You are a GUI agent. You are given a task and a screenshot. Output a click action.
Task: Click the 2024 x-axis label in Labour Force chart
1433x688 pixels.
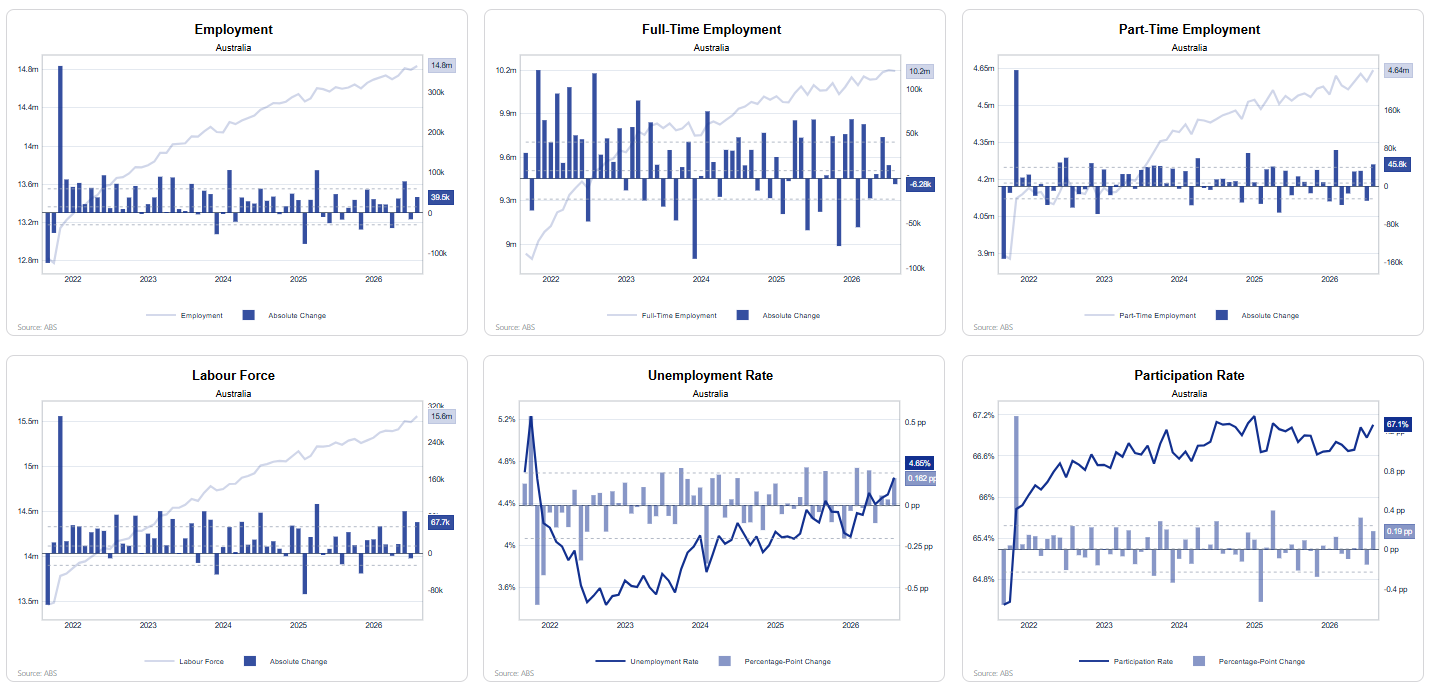(x=223, y=625)
